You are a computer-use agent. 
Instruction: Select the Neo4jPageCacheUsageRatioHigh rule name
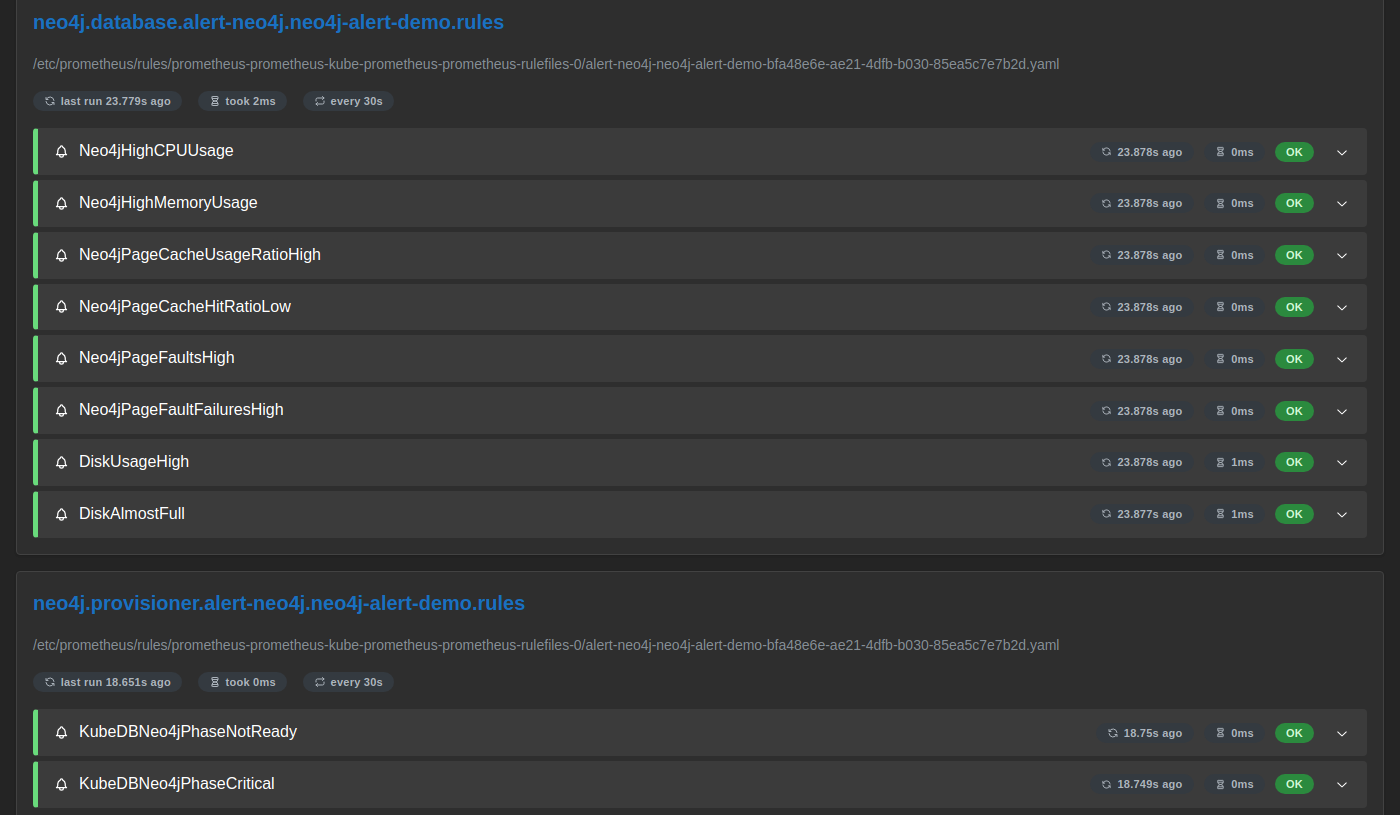[200, 255]
